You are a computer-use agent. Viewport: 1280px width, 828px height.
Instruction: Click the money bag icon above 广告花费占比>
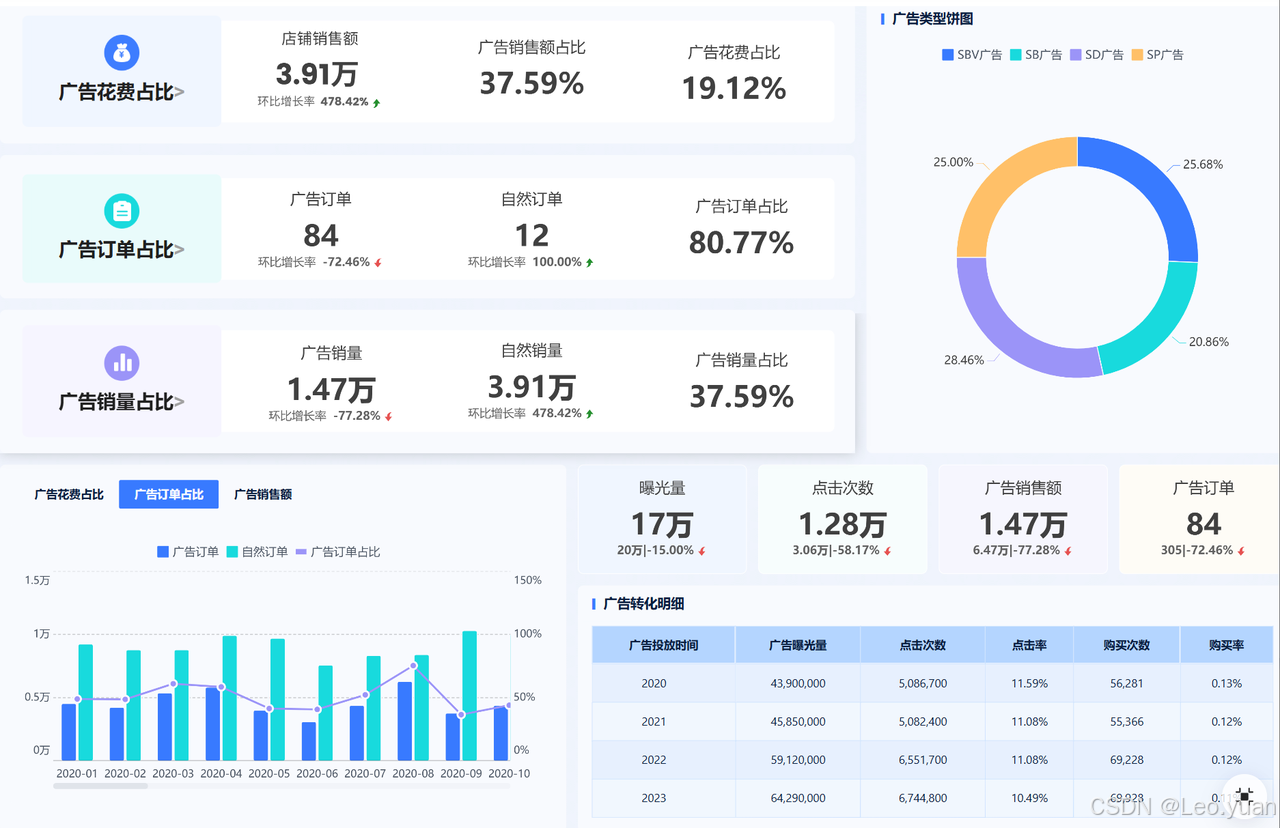click(122, 52)
